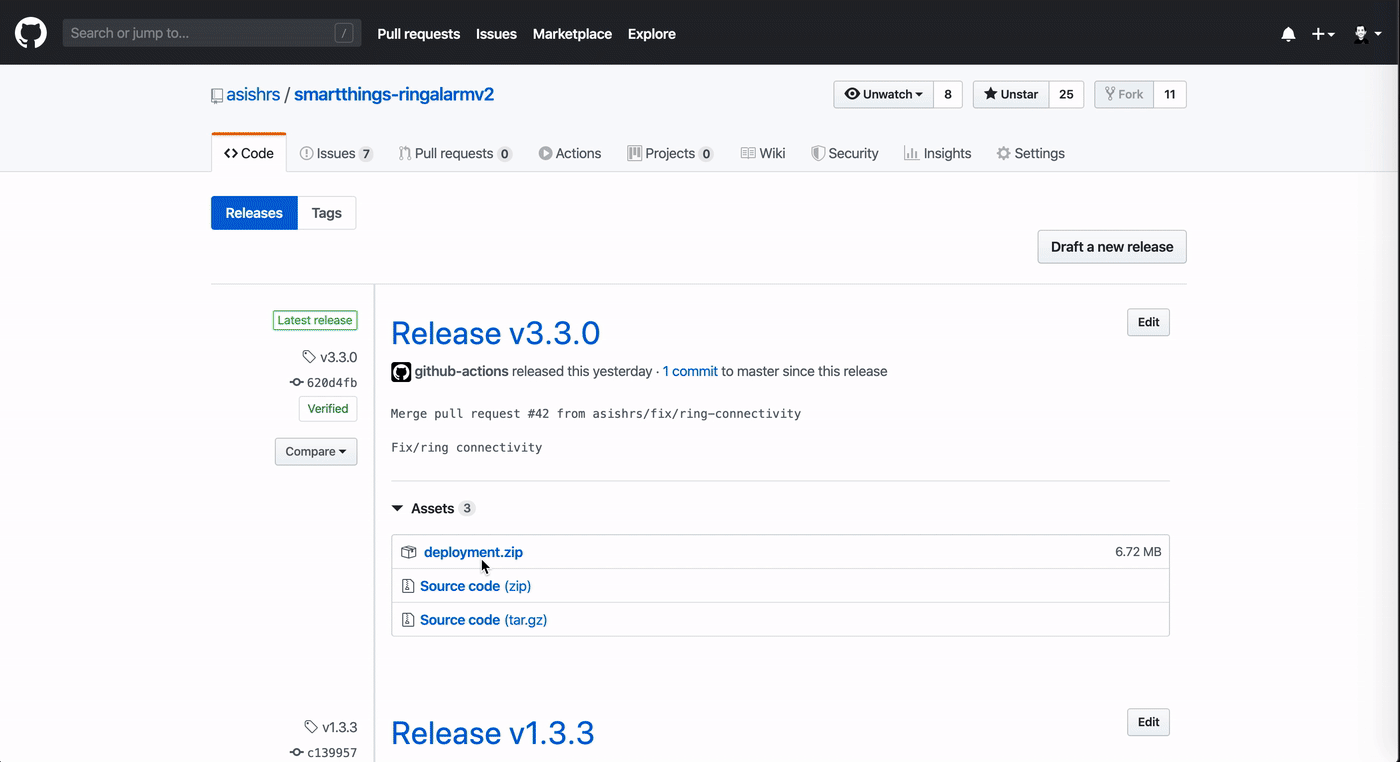Click the Source code tar.gz file icon
The height and width of the screenshot is (762, 1400).
tap(407, 620)
